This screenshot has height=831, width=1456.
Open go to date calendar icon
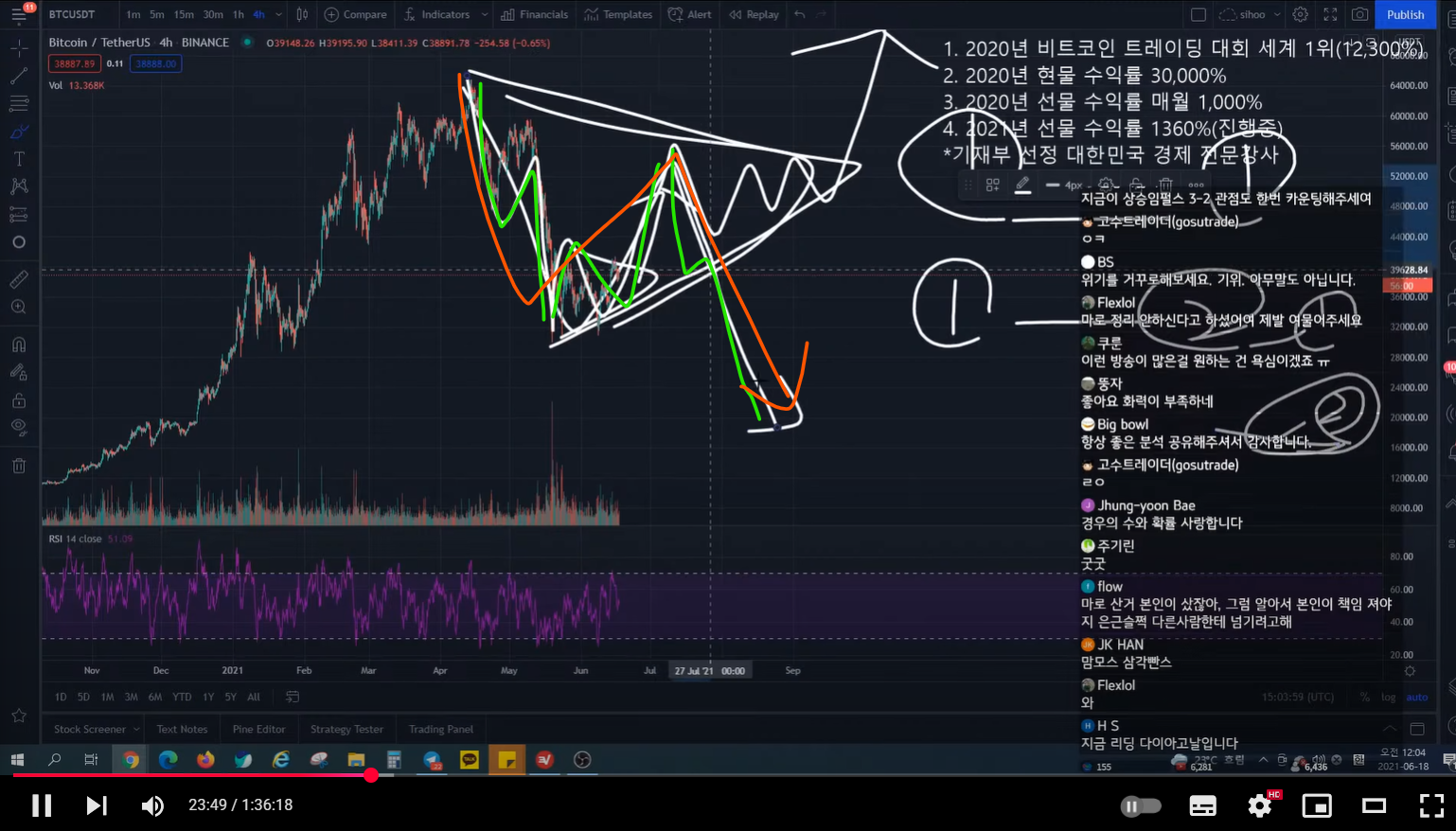[293, 697]
